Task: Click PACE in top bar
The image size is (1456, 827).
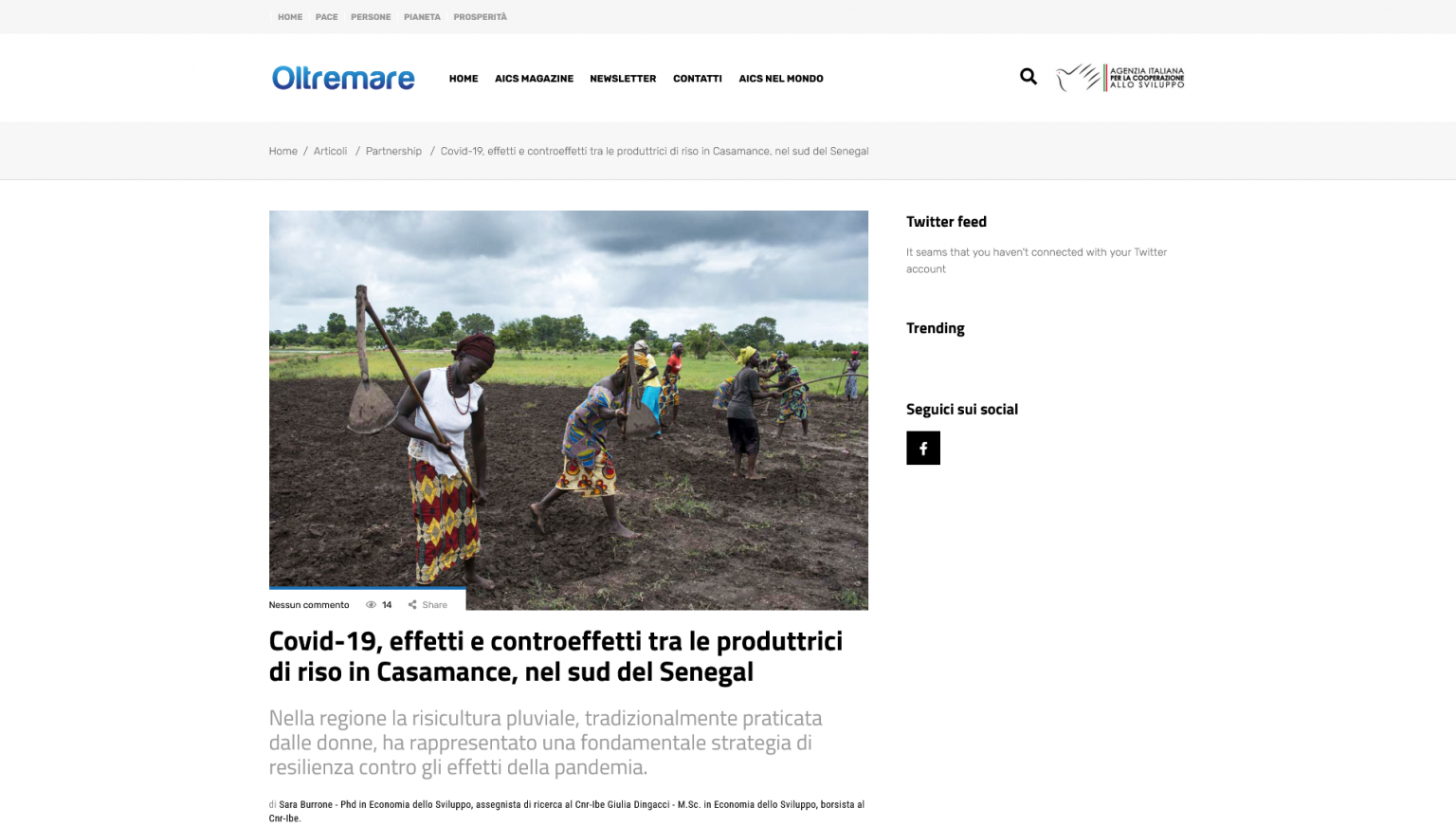Action: 327,17
